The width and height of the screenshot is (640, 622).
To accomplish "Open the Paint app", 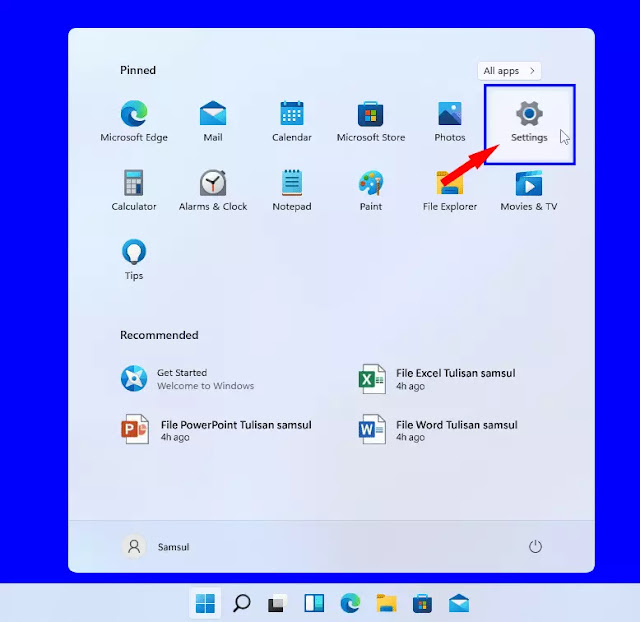I will pos(371,190).
